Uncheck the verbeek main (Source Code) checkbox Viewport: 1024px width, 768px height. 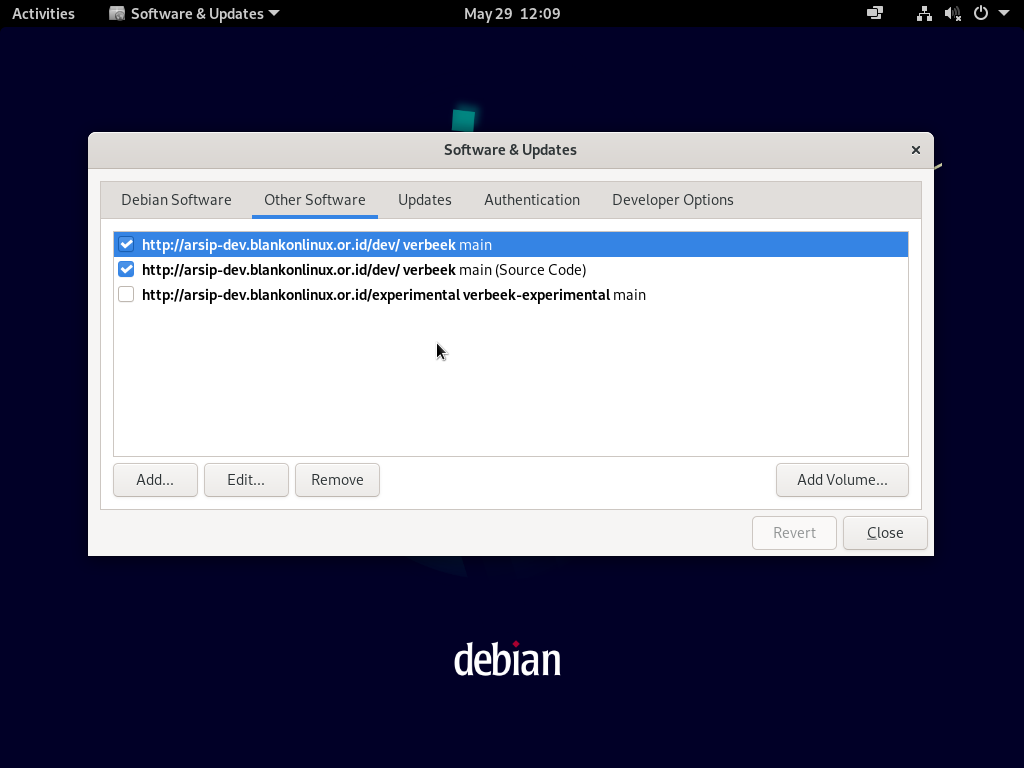pos(126,269)
